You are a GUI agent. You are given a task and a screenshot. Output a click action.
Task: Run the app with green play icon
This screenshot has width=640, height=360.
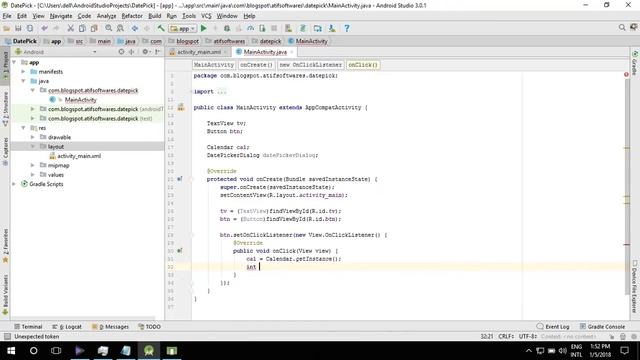(204, 28)
